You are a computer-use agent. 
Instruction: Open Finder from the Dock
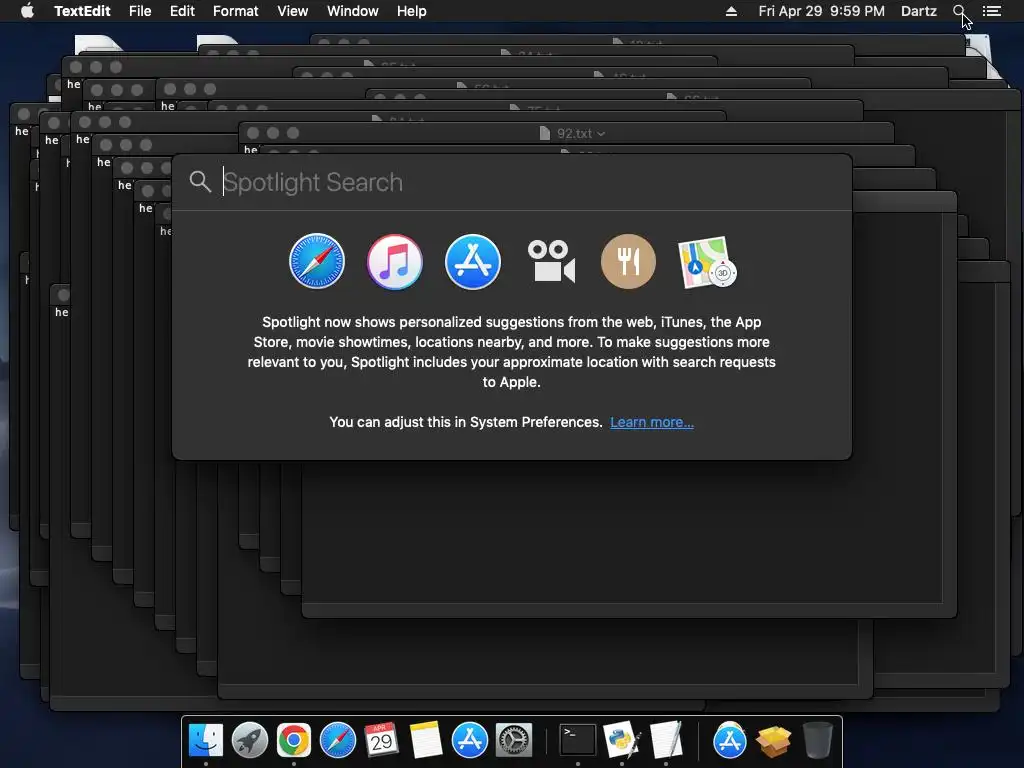coord(206,740)
